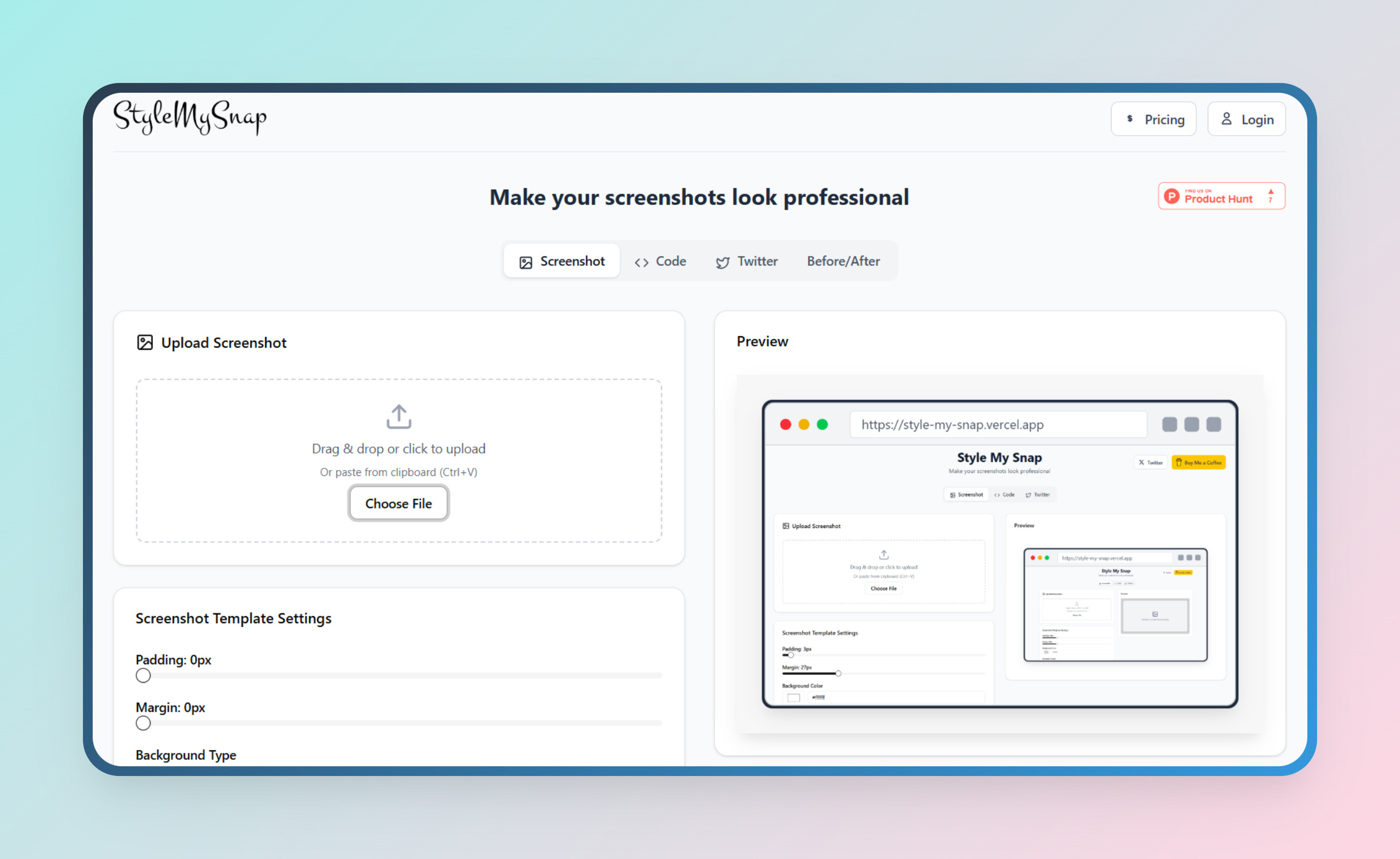The width and height of the screenshot is (1400, 859).
Task: Click the image icon on Screenshot tab
Action: tap(525, 262)
